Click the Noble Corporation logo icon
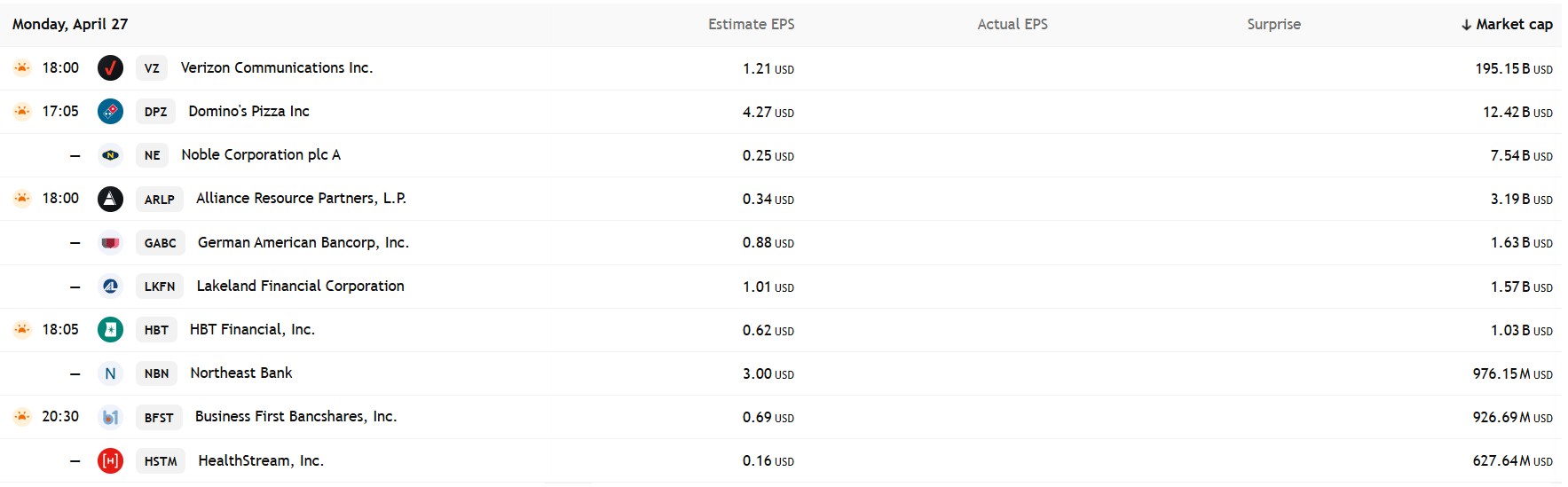 (110, 155)
